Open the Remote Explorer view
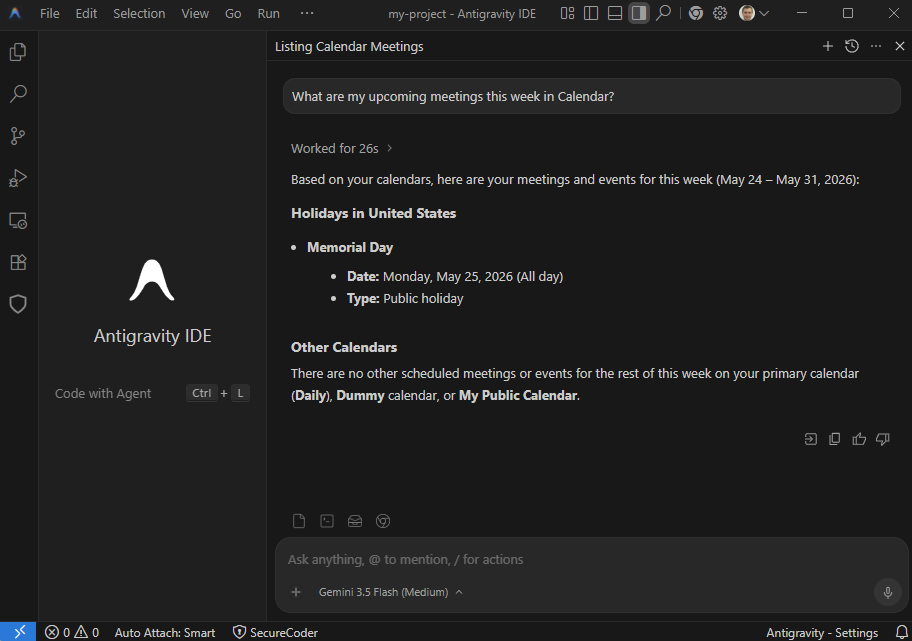912x641 pixels. 18,220
